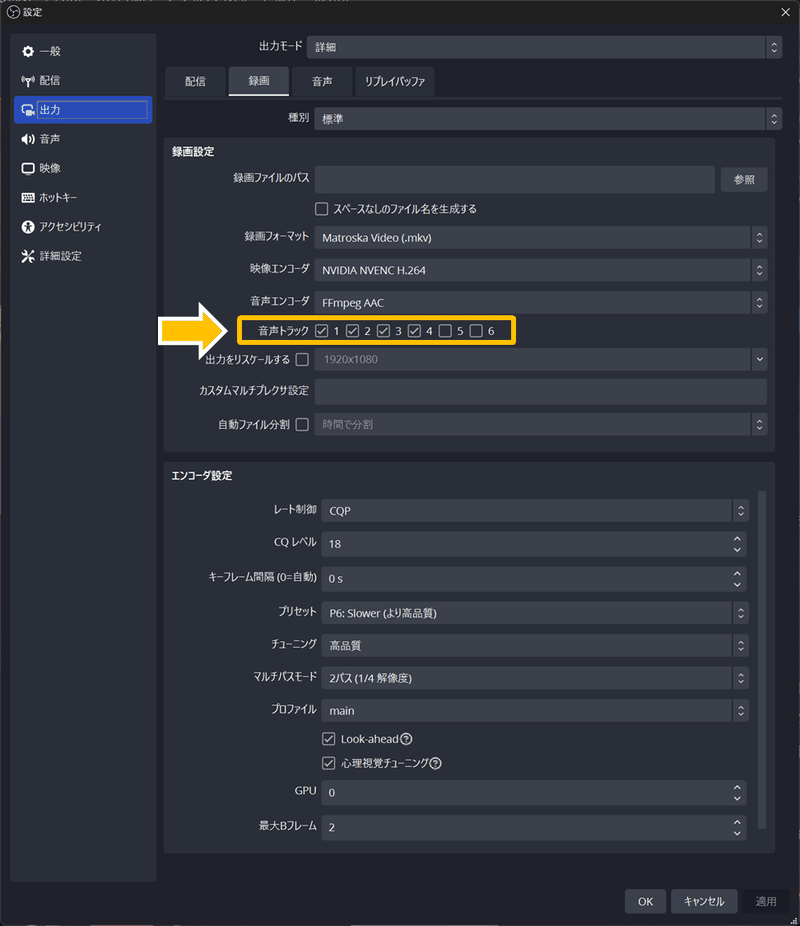The width and height of the screenshot is (800, 926).
Task: Open the rescale resolution 1920x1080 dropdown
Action: [541, 360]
